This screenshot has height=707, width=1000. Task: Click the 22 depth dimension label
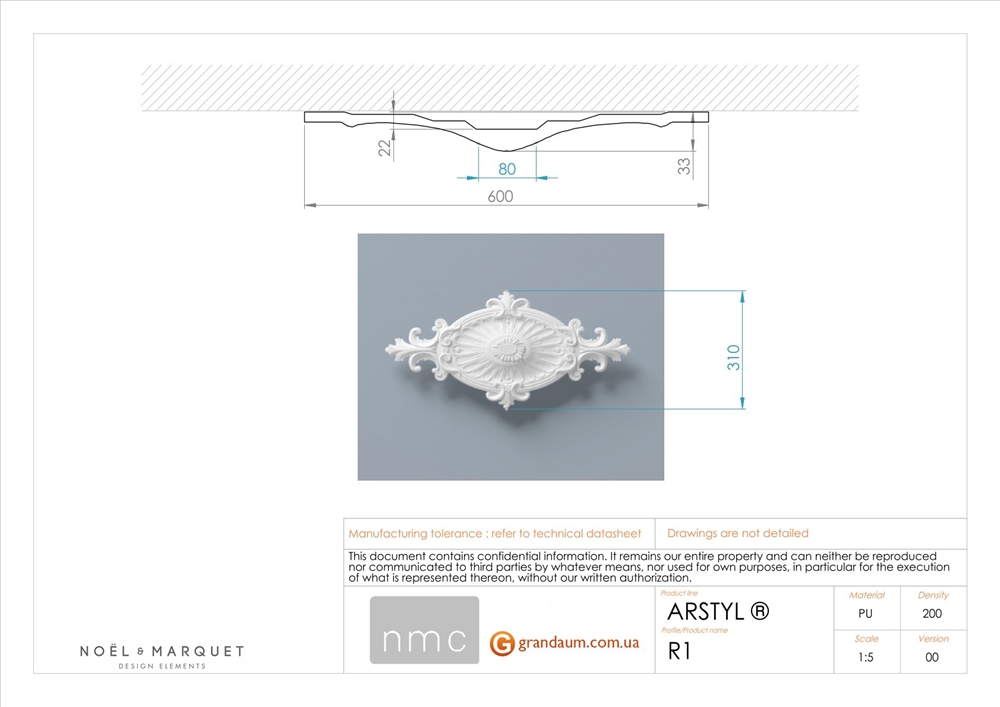[x=384, y=147]
